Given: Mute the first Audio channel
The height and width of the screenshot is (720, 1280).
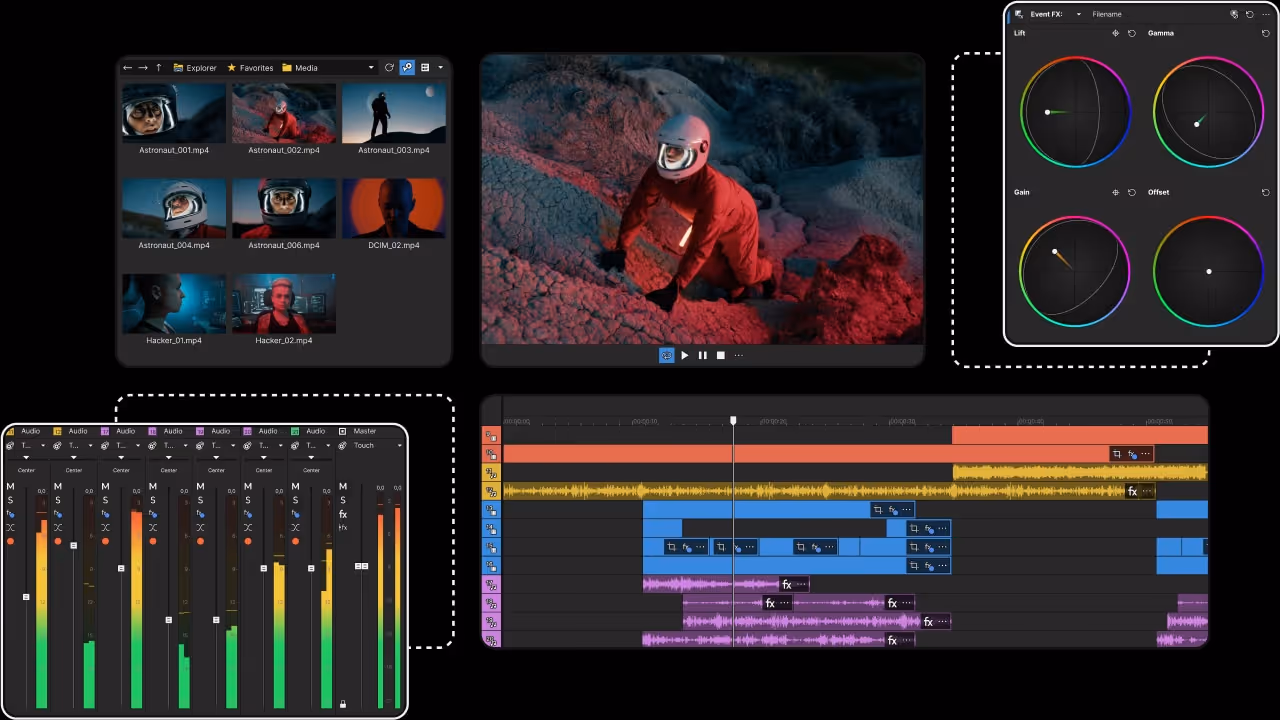Looking at the screenshot, I should (10, 486).
